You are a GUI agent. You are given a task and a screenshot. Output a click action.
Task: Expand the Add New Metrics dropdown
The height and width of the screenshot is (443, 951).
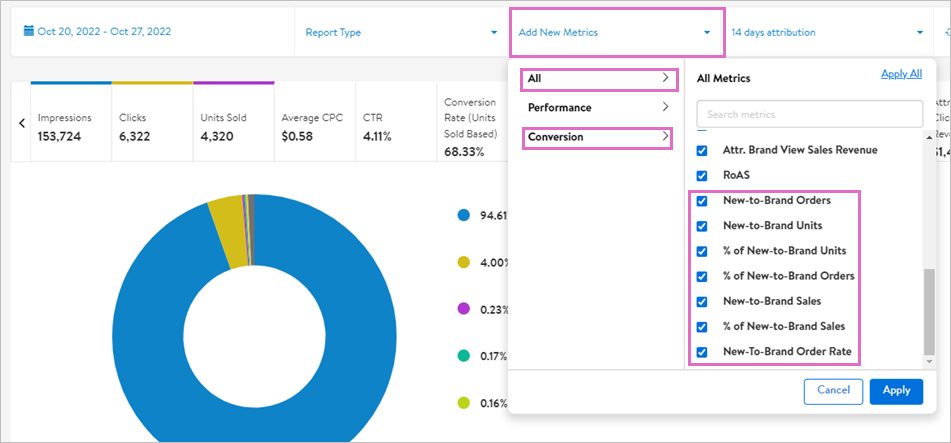pyautogui.click(x=615, y=33)
